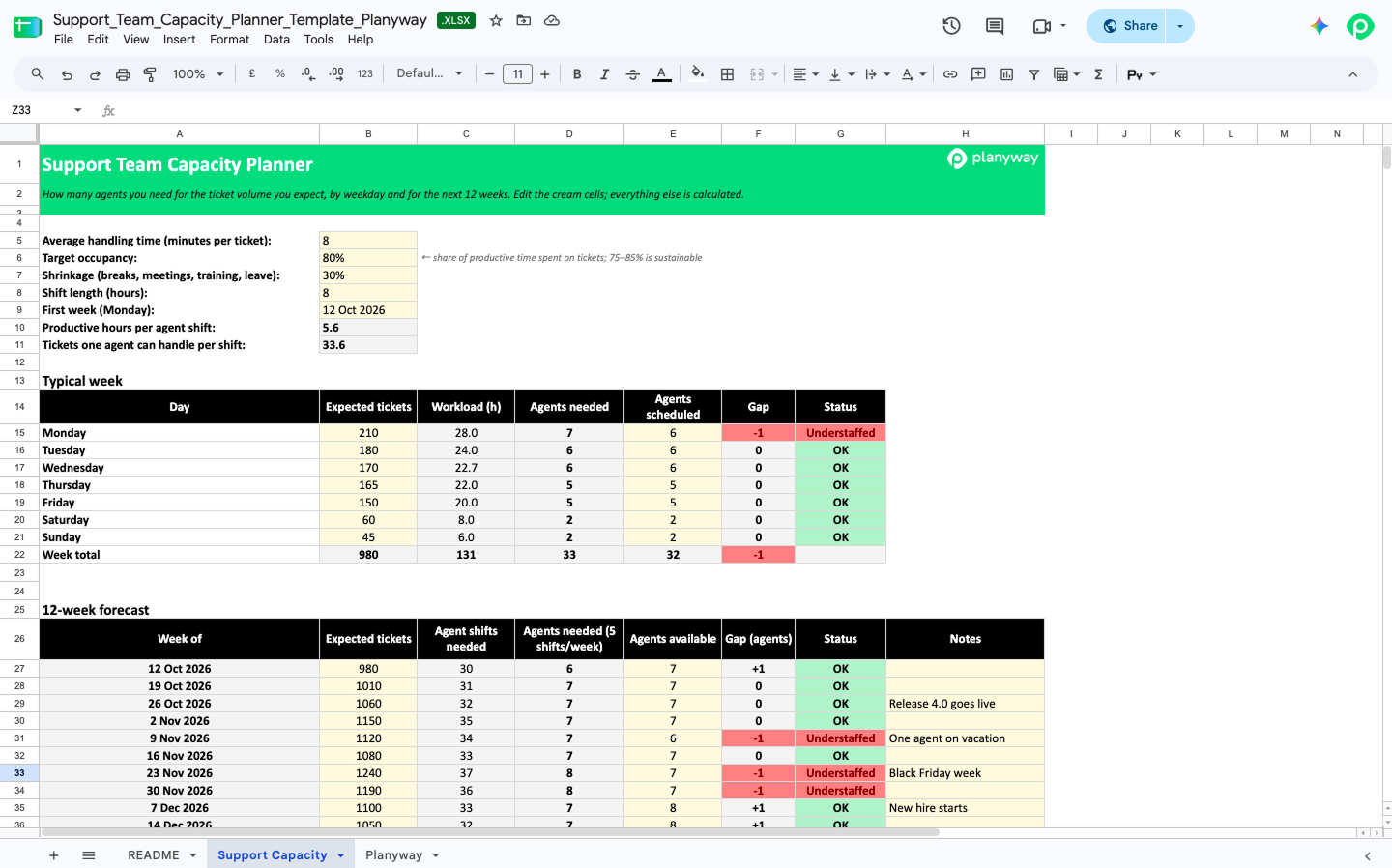
Task: Open the Format menu
Action: tap(229, 40)
